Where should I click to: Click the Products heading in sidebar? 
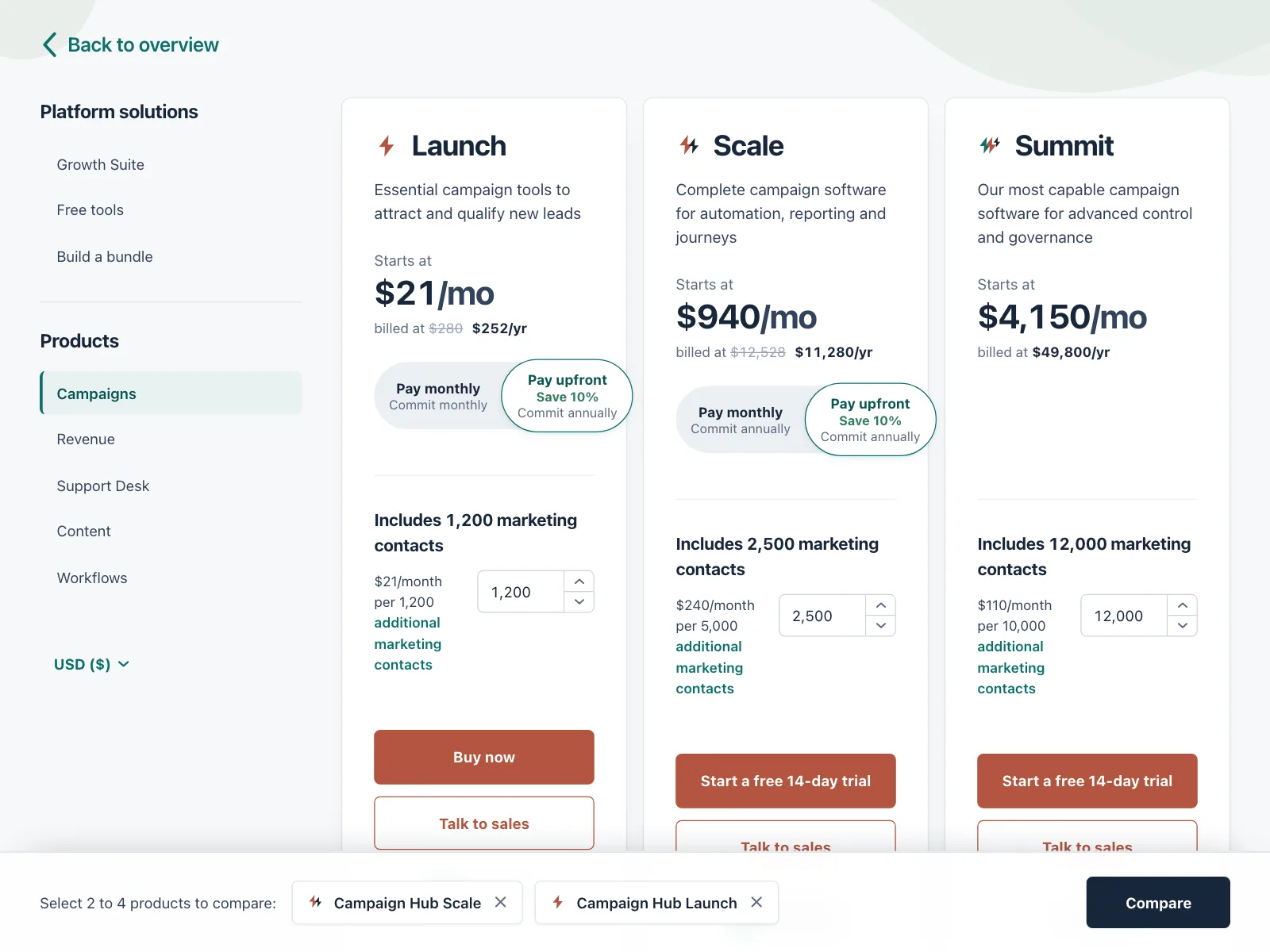(x=79, y=341)
